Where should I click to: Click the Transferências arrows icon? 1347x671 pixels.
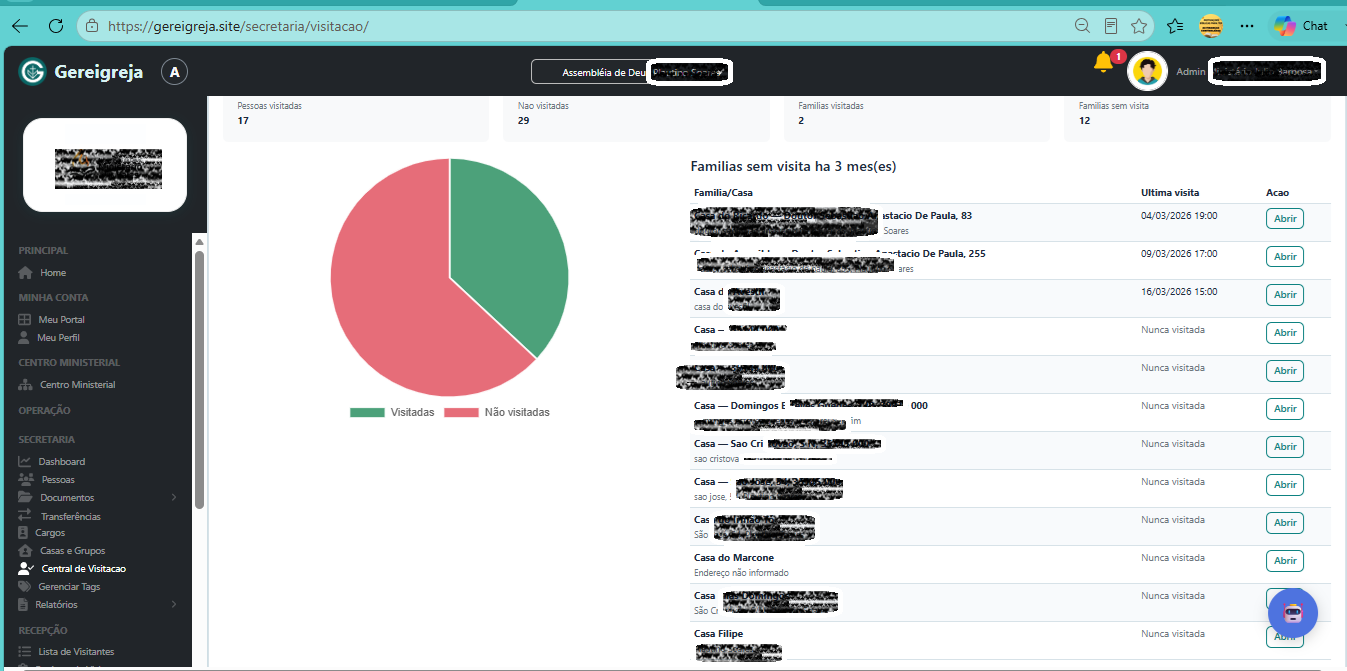pos(25,516)
